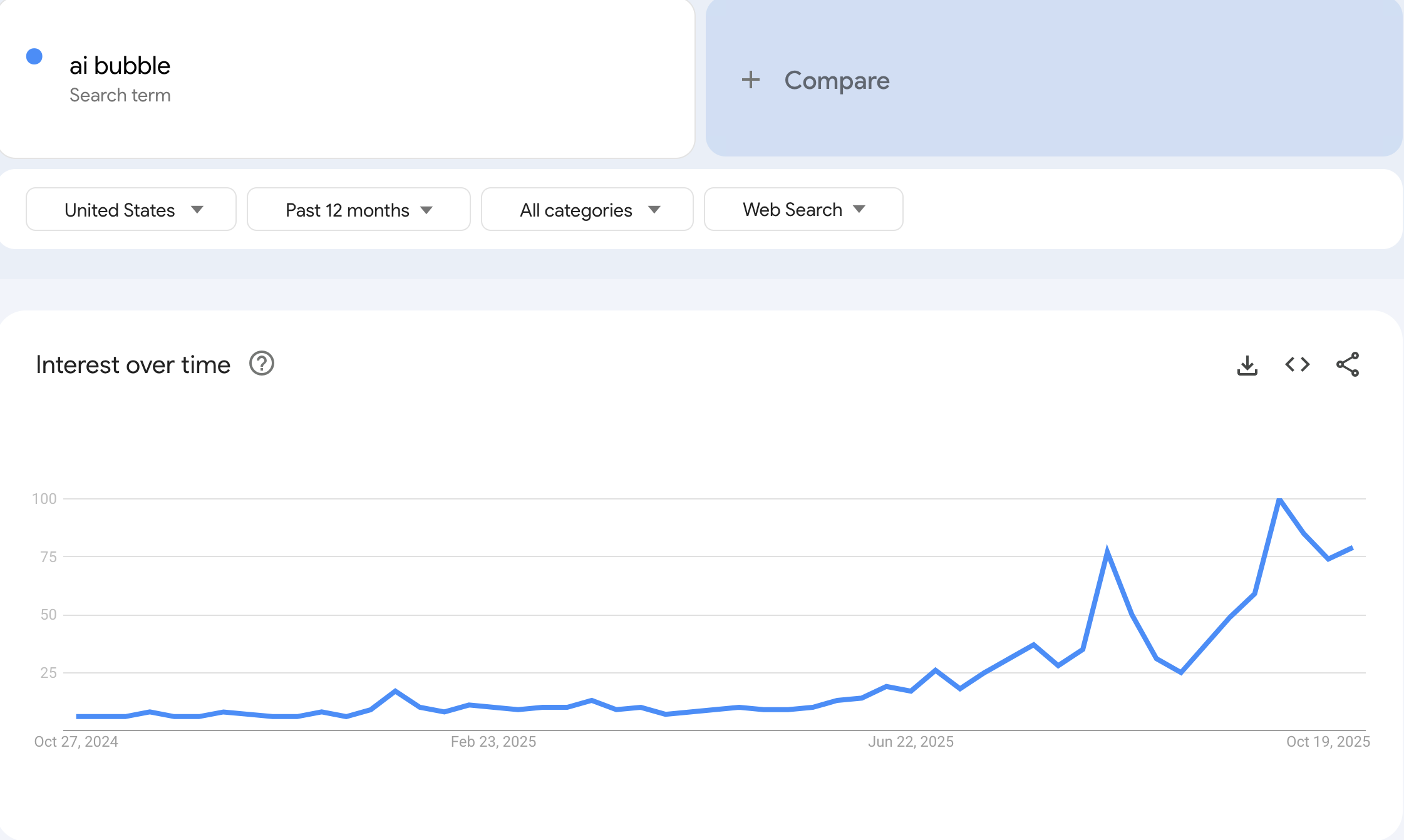Open the Interest over time help icon
Viewport: 1404px width, 840px height.
coord(261,364)
